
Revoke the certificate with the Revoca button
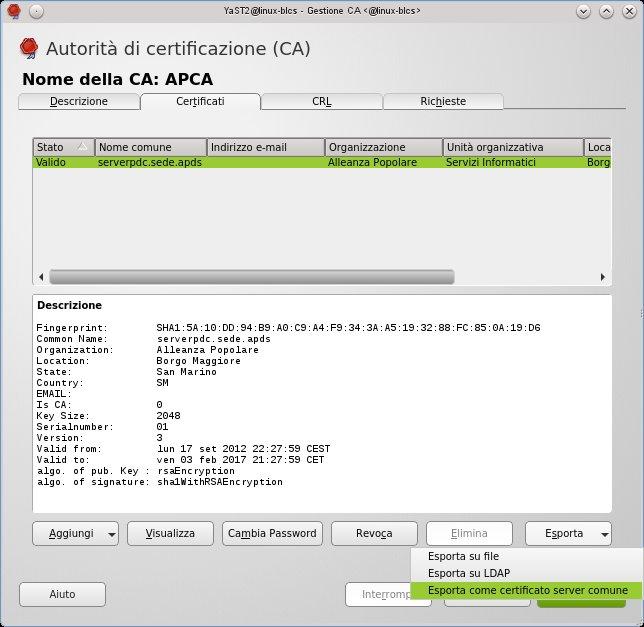374,533
